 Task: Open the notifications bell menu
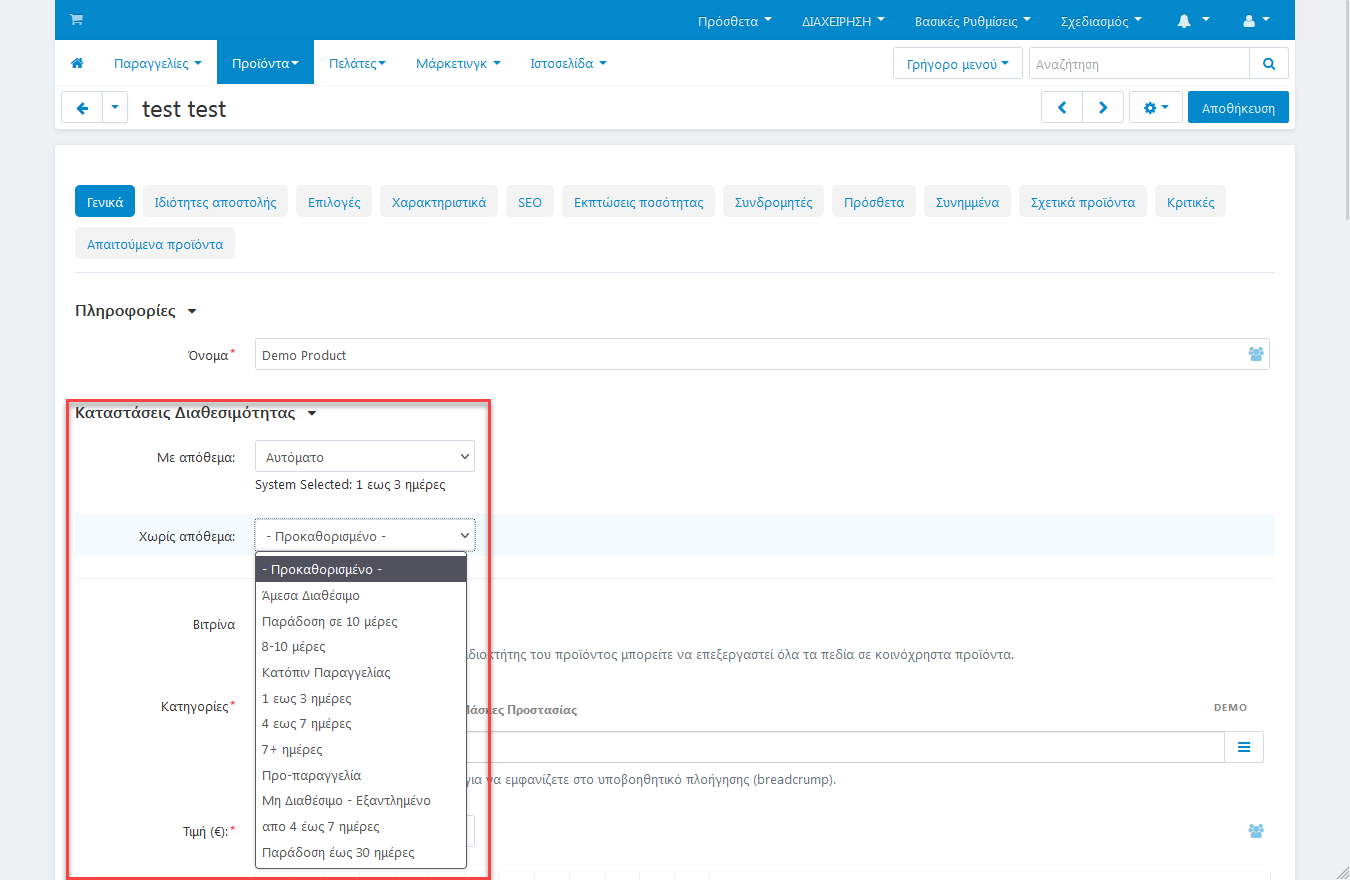pos(1193,20)
